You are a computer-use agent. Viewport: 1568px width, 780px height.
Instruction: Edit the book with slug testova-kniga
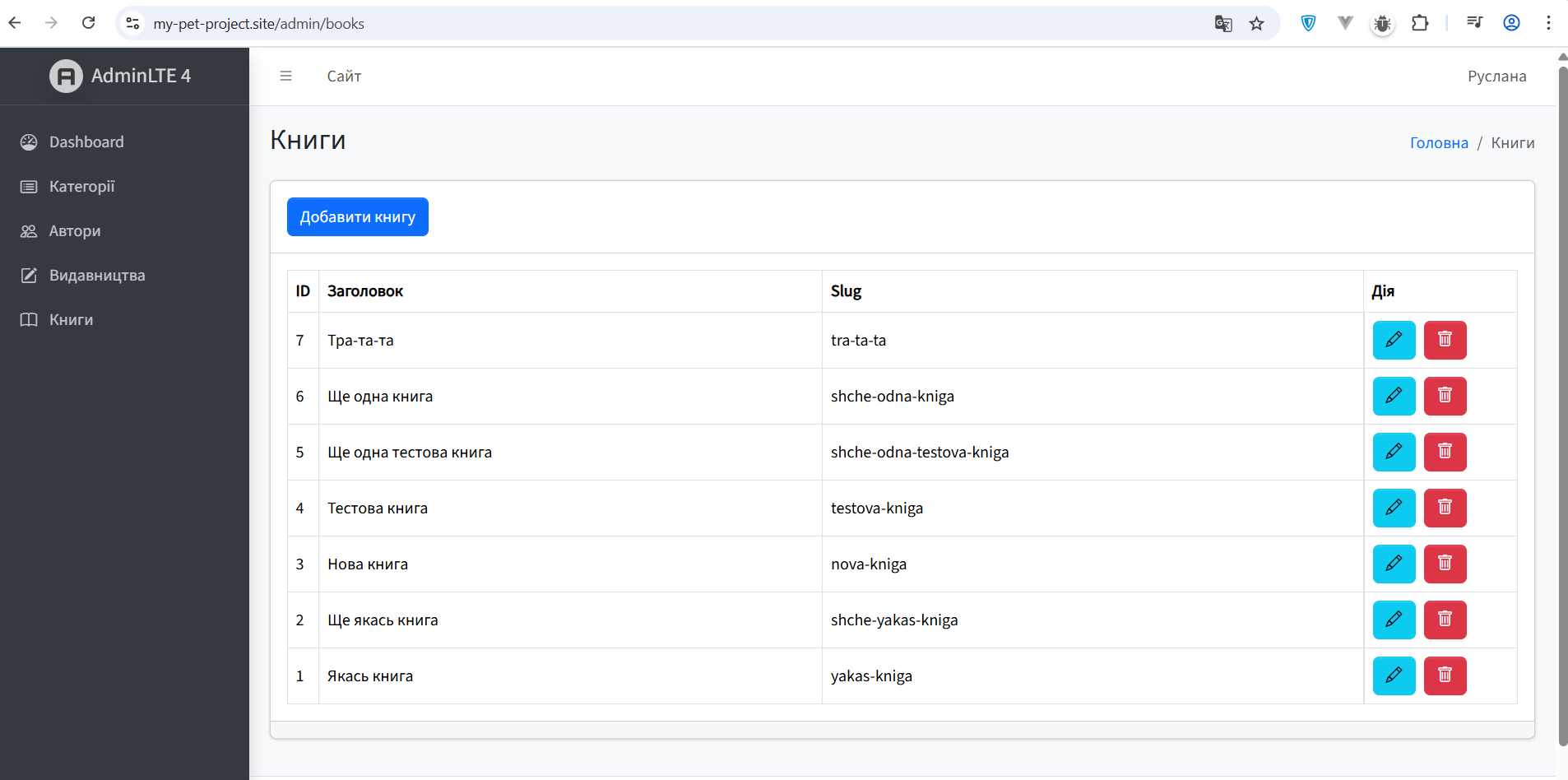coord(1394,508)
